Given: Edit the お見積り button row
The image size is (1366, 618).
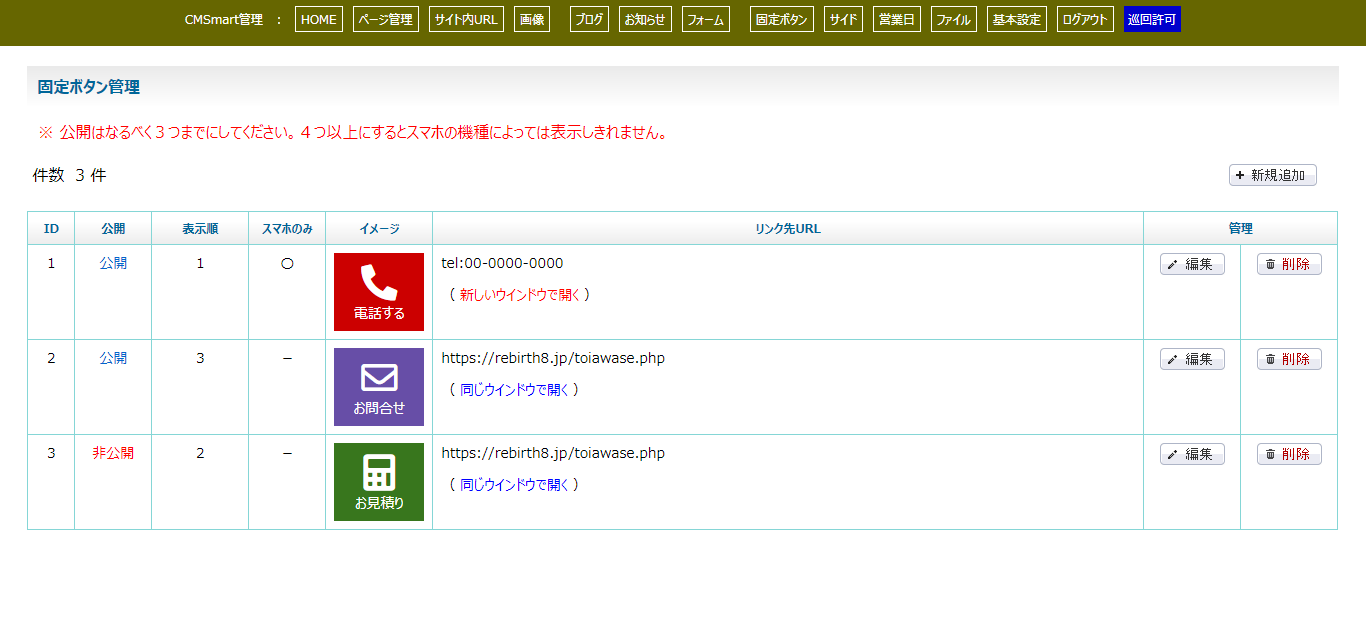Looking at the screenshot, I should (1192, 454).
